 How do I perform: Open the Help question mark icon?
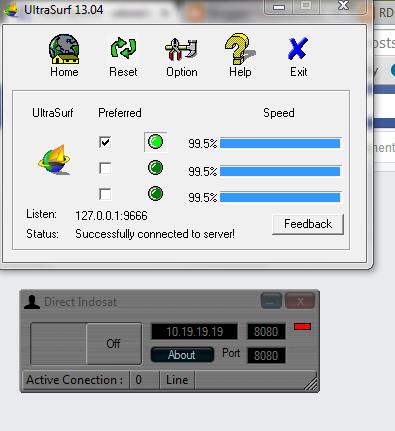click(x=240, y=49)
